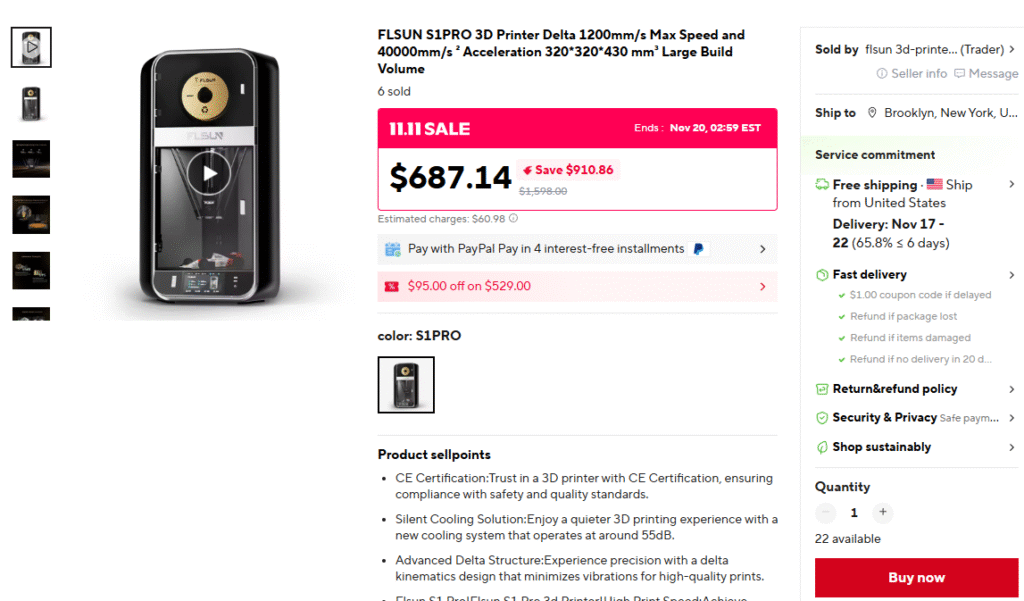Viewport: 1024px width, 601px height.
Task: Click the coupon ticket icon
Action: [x=393, y=287]
